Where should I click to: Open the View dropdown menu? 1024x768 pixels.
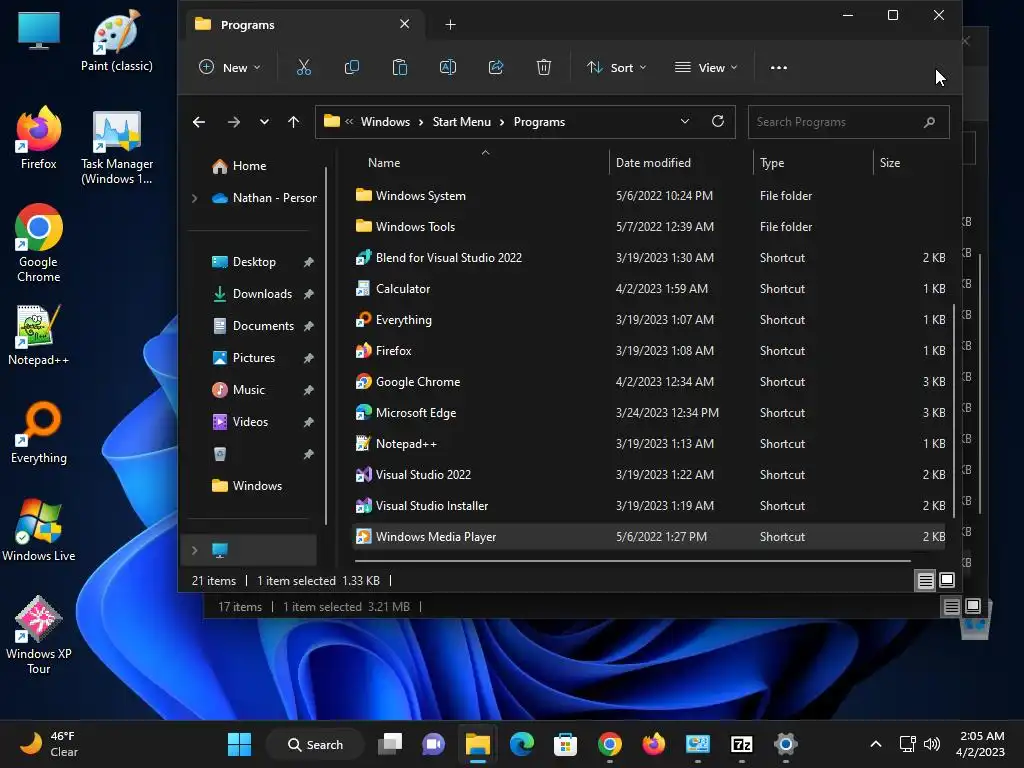click(x=706, y=67)
